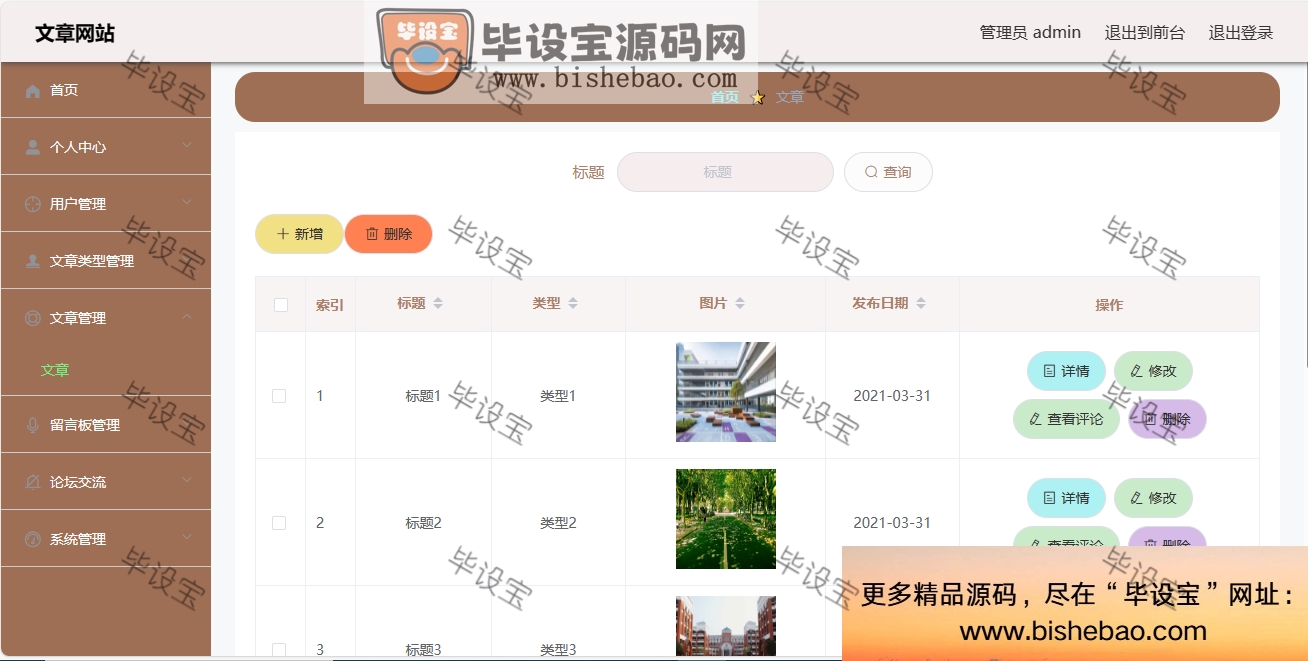Click the icon beside 用户管理

32,204
